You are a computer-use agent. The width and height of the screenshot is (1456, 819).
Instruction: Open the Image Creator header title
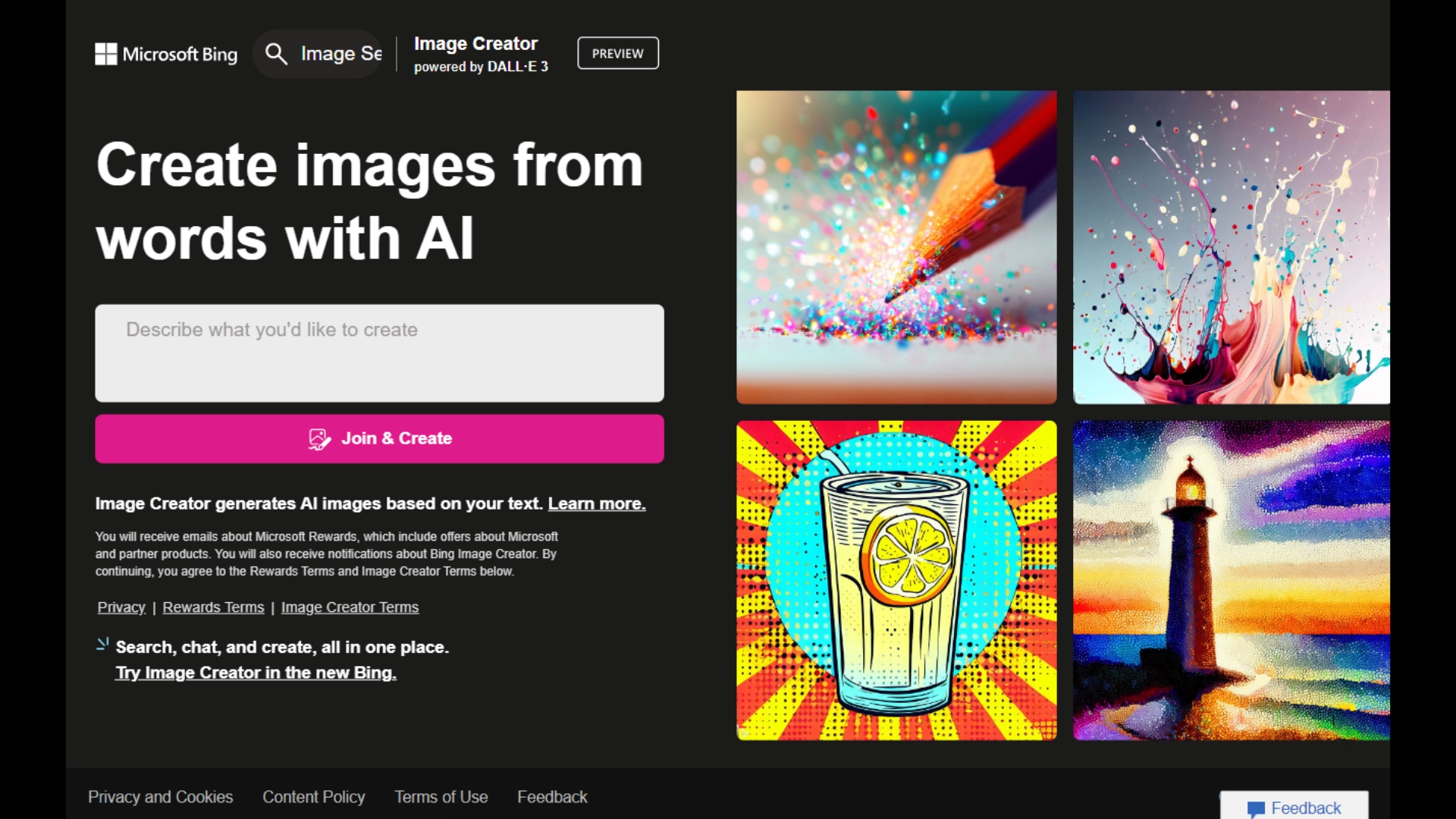(x=475, y=44)
